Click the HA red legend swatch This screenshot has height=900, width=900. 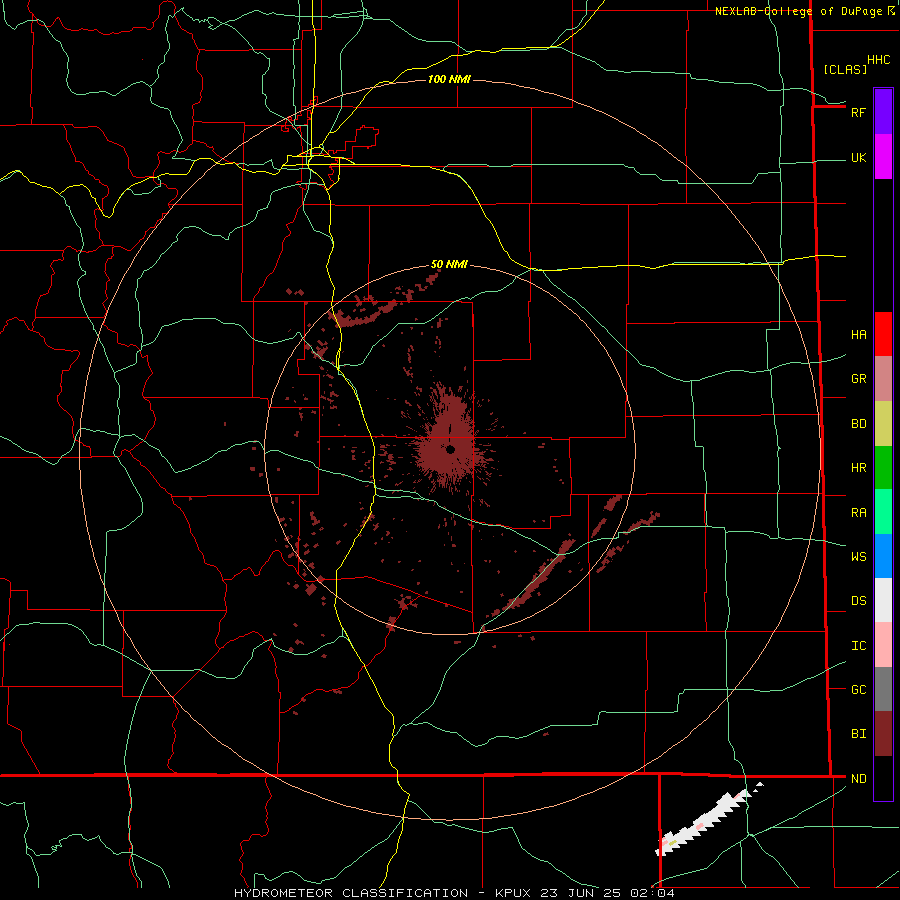(x=883, y=334)
